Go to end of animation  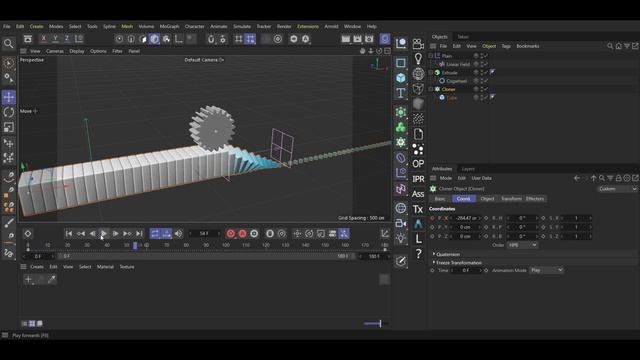139,233
